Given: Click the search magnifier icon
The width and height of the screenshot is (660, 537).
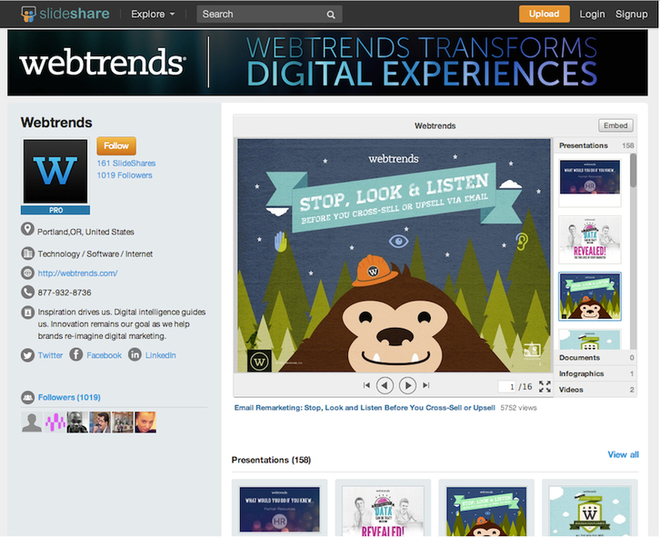Looking at the screenshot, I should coord(331,14).
